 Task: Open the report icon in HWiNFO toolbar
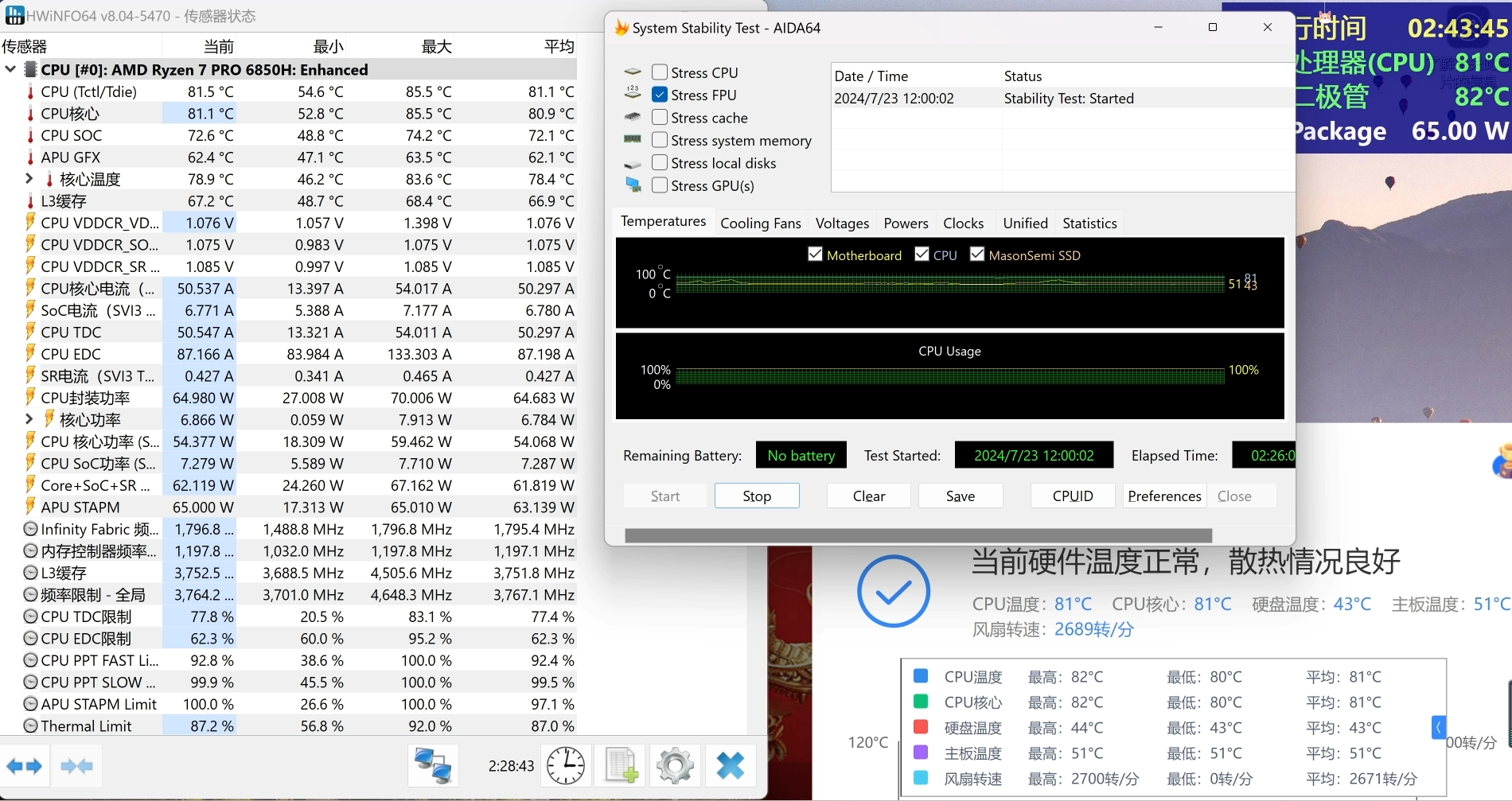coord(620,765)
